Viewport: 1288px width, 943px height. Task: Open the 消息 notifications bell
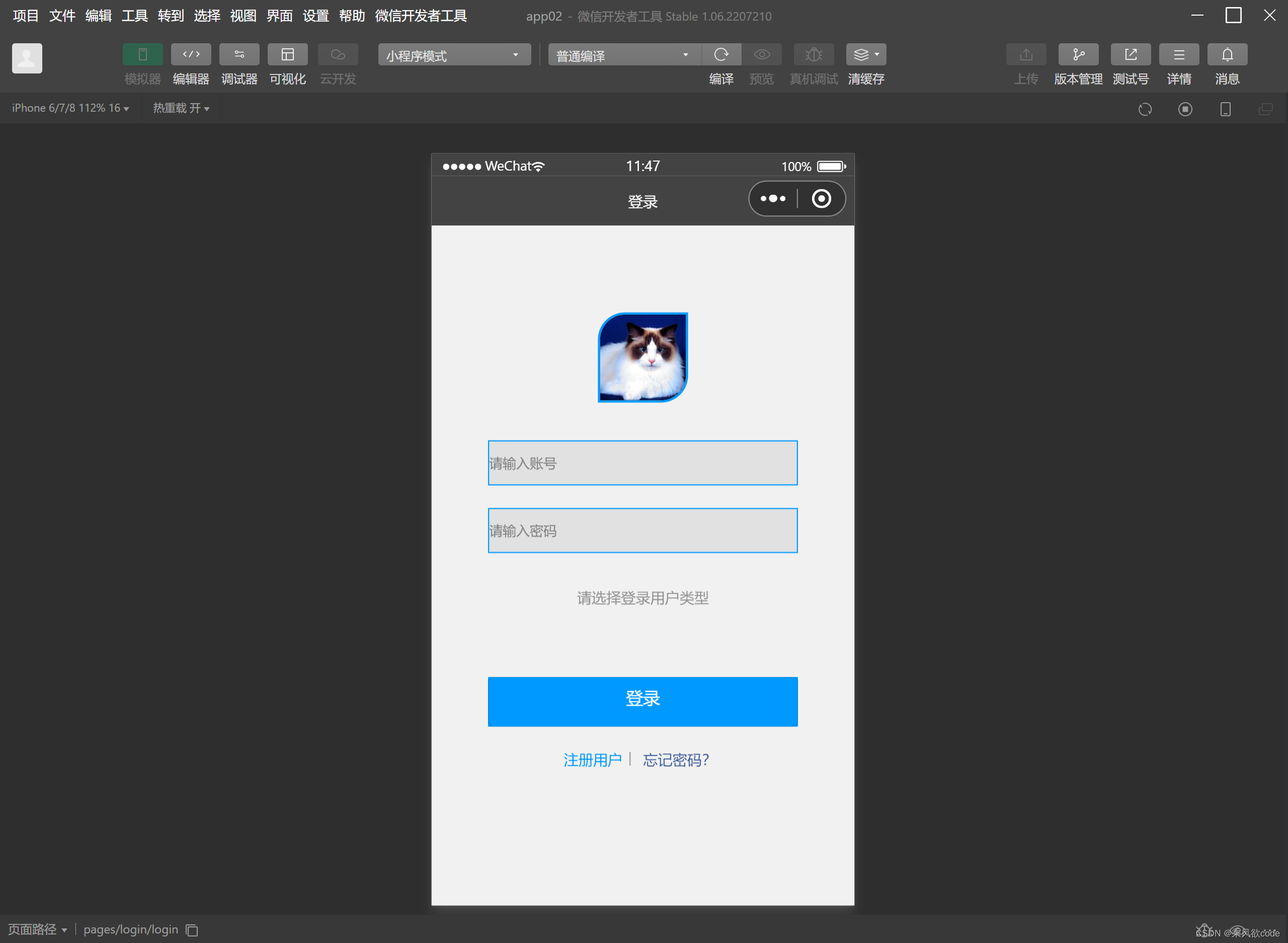pos(1227,54)
